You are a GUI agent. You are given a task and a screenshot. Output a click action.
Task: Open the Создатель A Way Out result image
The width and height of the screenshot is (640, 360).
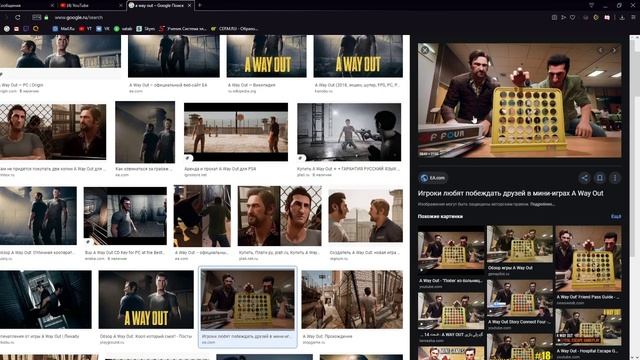pos(365,216)
